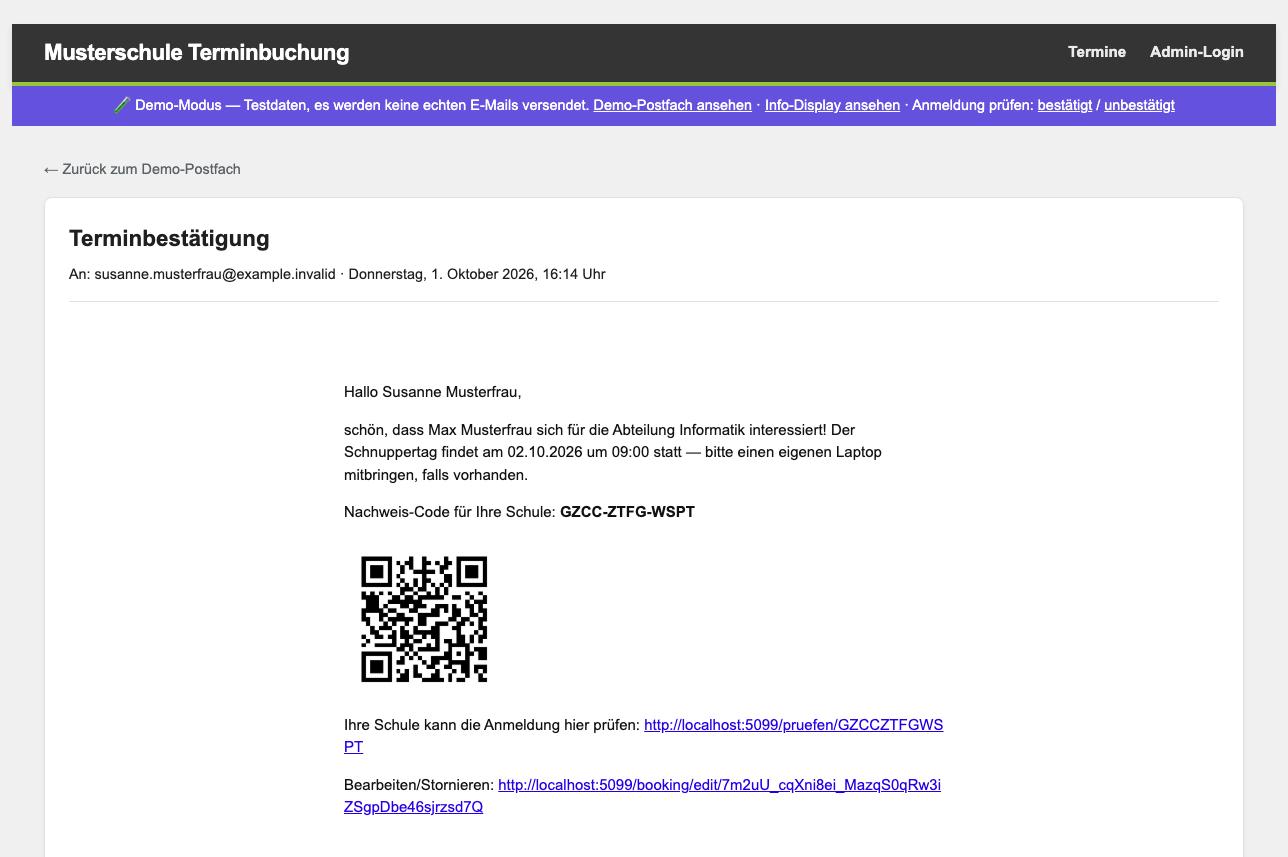Click greeting Hallo Susanne Musterfrau

(x=432, y=392)
